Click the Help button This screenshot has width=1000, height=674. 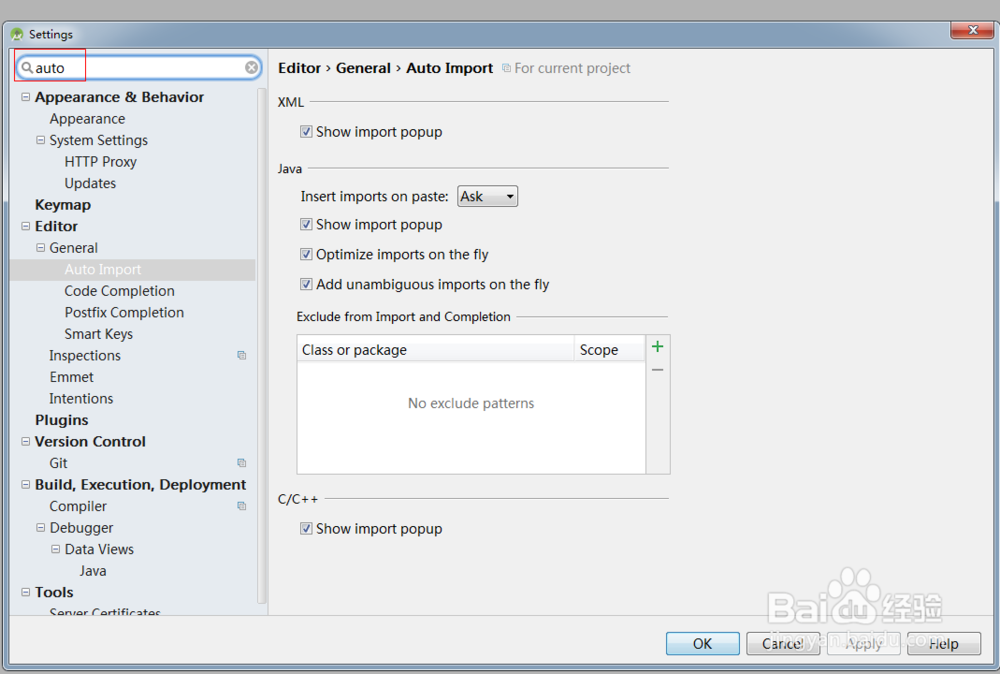(x=944, y=643)
